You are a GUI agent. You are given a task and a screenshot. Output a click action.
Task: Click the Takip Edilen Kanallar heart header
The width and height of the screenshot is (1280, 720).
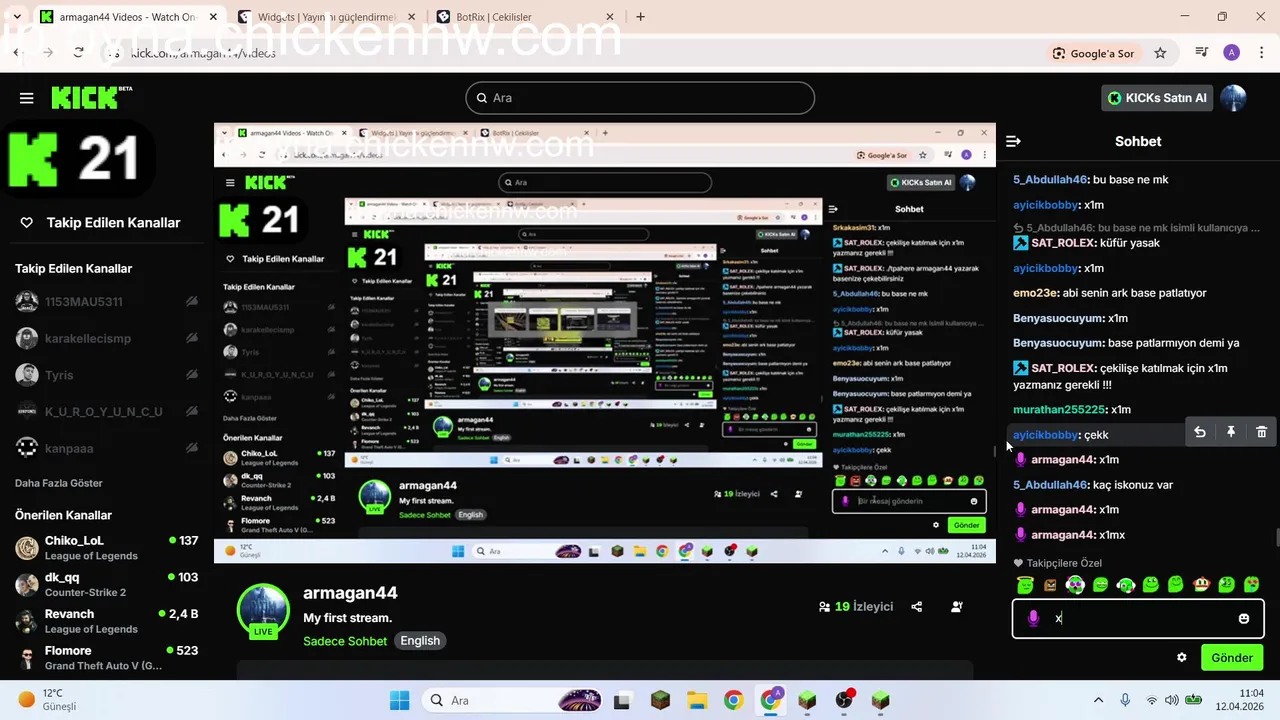click(x=100, y=223)
